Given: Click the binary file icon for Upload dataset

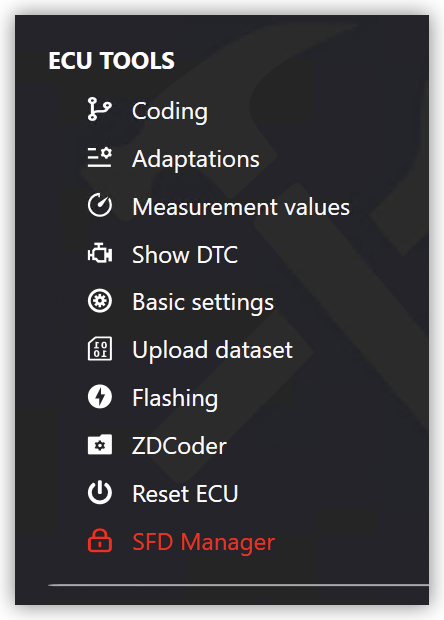Looking at the screenshot, I should point(100,349).
